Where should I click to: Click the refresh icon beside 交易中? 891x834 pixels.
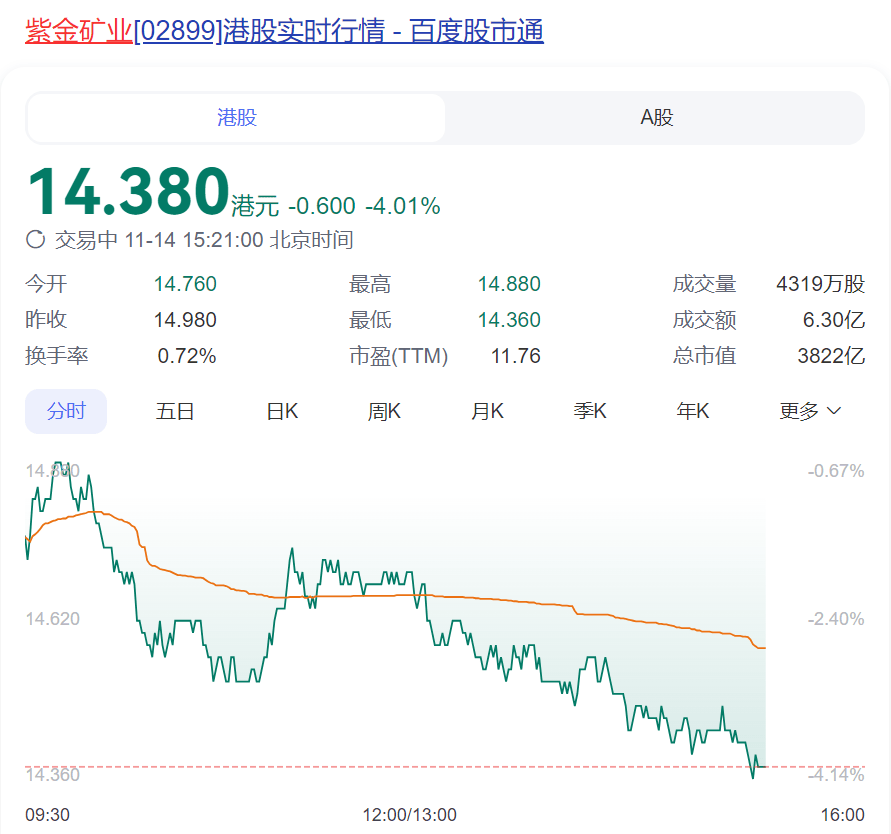coord(35,240)
